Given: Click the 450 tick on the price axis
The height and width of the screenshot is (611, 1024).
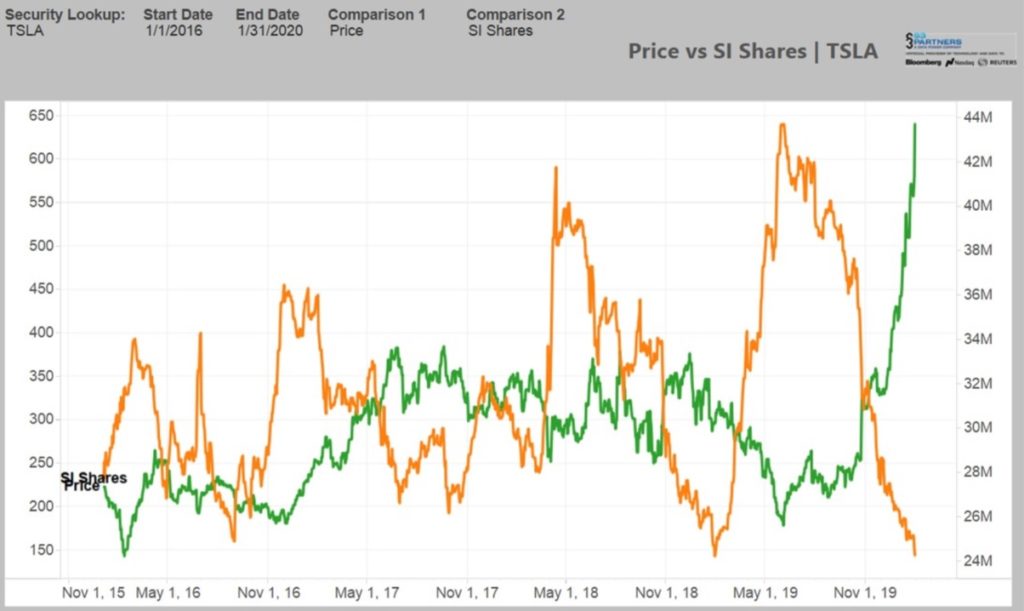Looking at the screenshot, I should point(41,289).
